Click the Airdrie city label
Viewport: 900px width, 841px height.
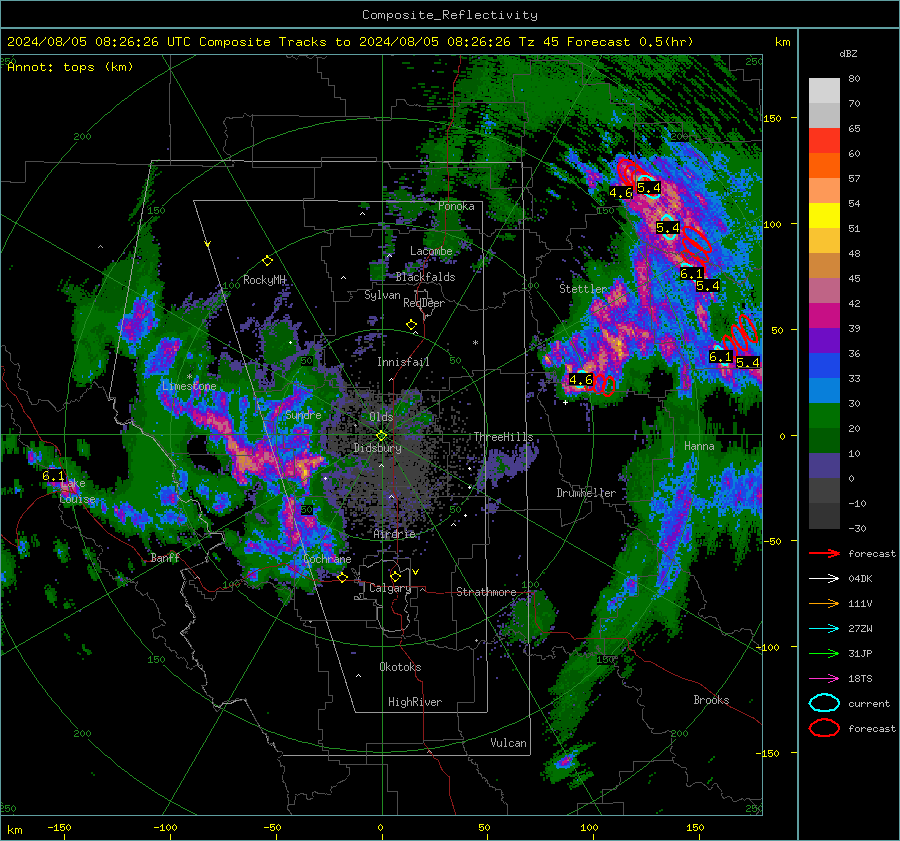click(x=394, y=534)
